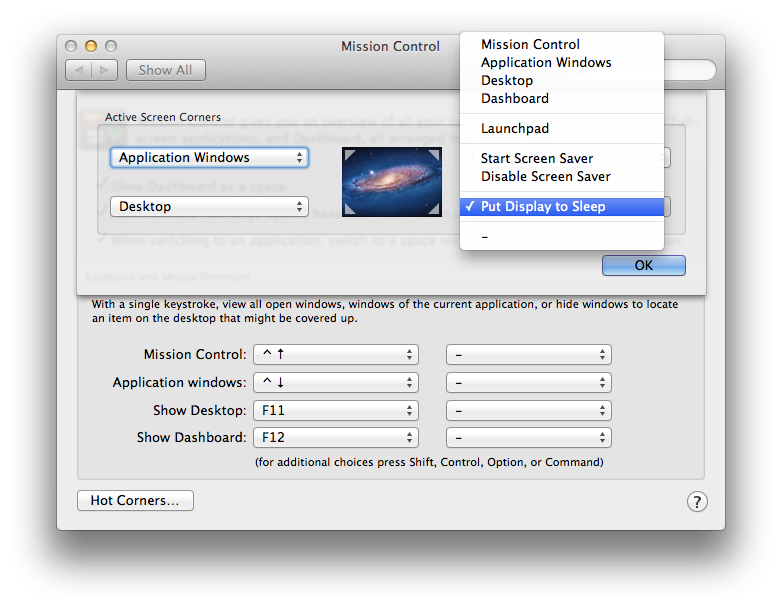Open Show Dashboard mouse shortcut dropdown
Screen dimensions: 782x609
(x=529, y=437)
